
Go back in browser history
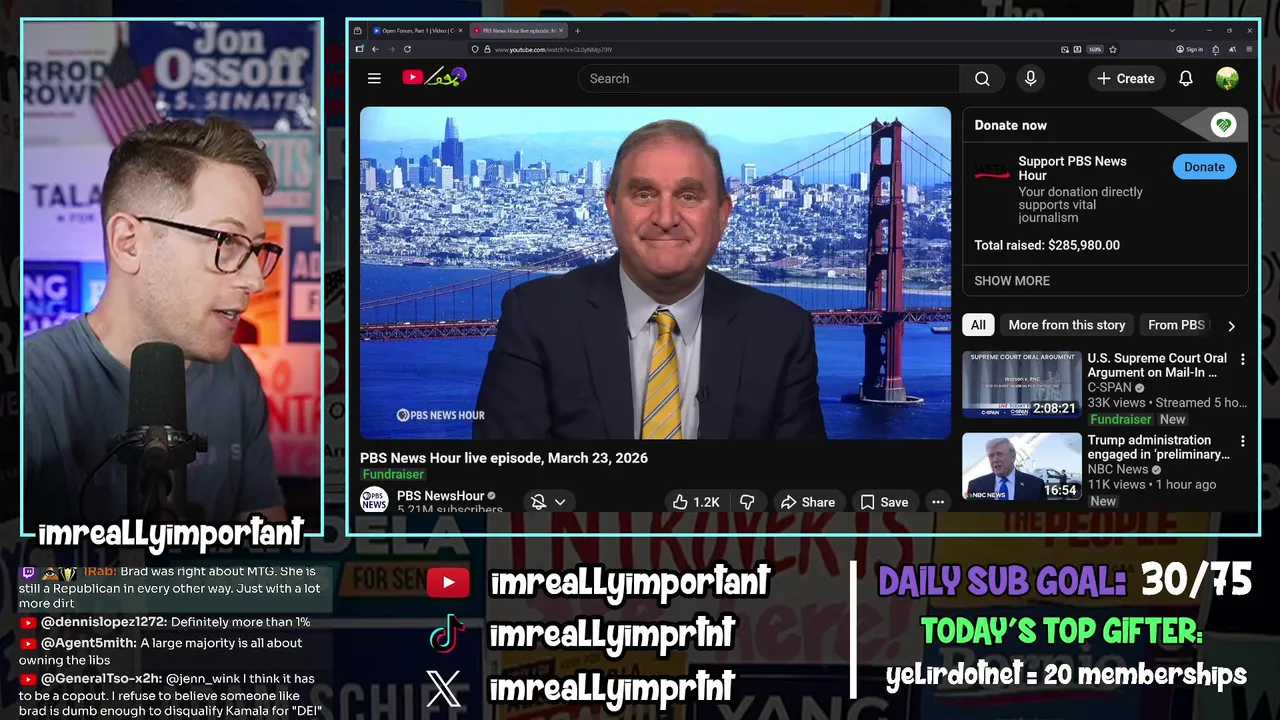coord(375,49)
